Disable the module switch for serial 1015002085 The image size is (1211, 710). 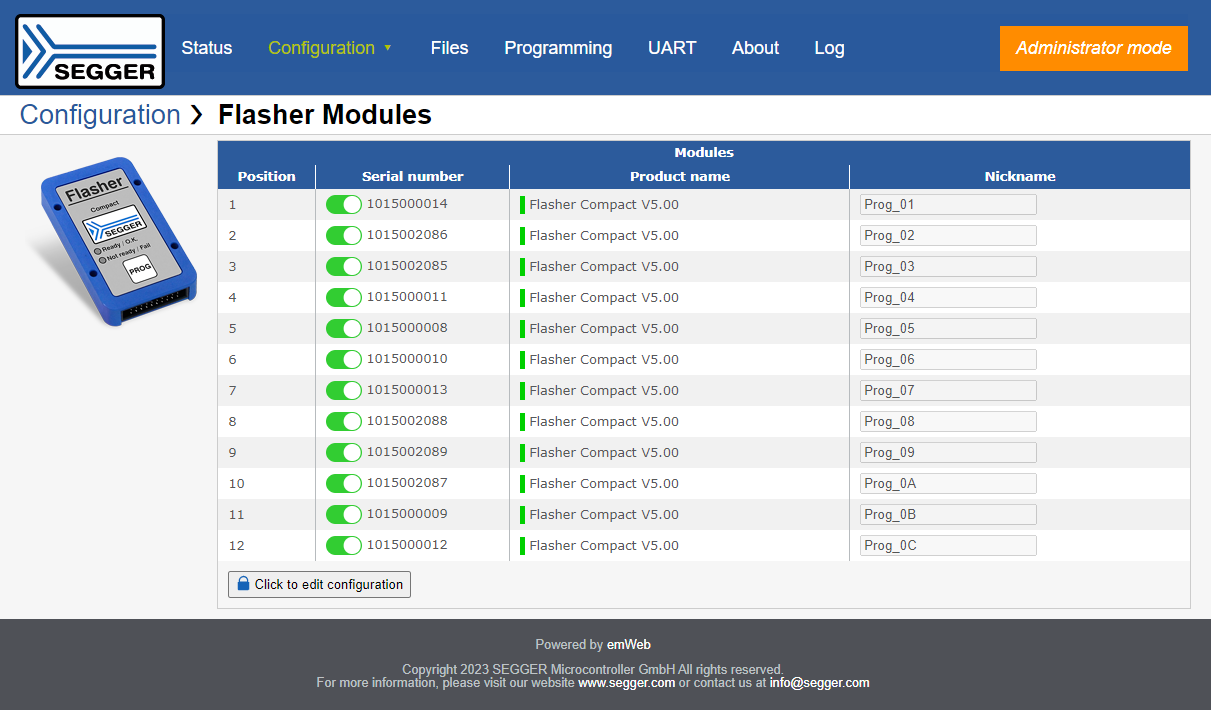(344, 267)
